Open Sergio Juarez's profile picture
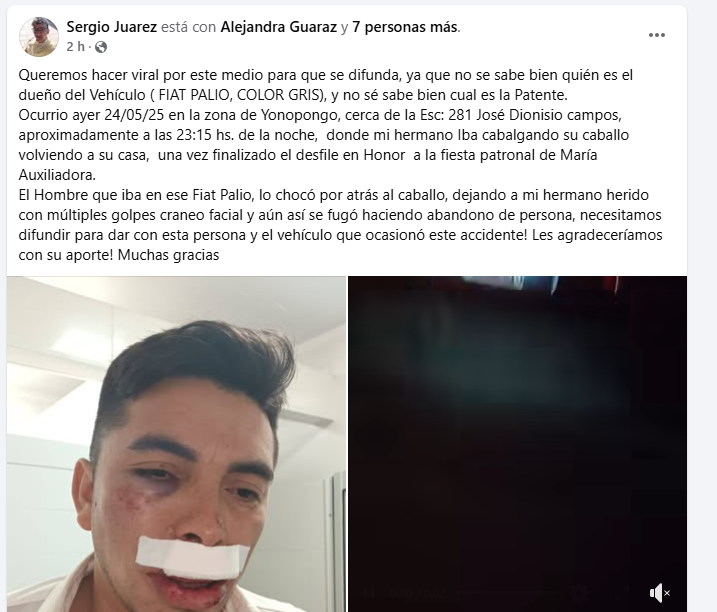The width and height of the screenshot is (717, 612). pos(39,37)
